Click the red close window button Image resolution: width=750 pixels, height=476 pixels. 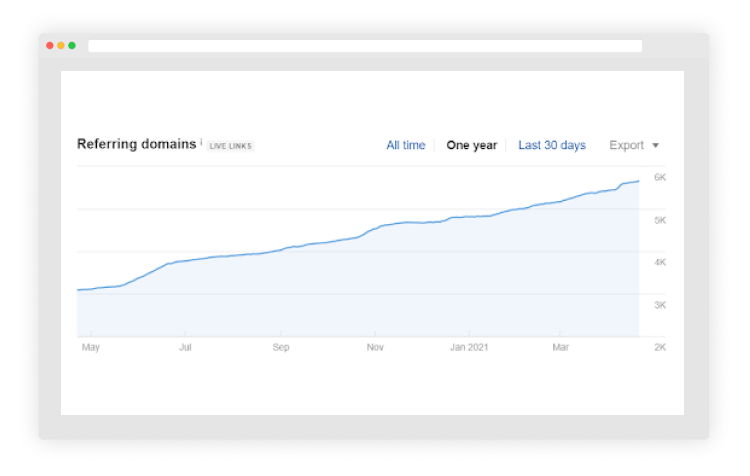click(x=50, y=46)
